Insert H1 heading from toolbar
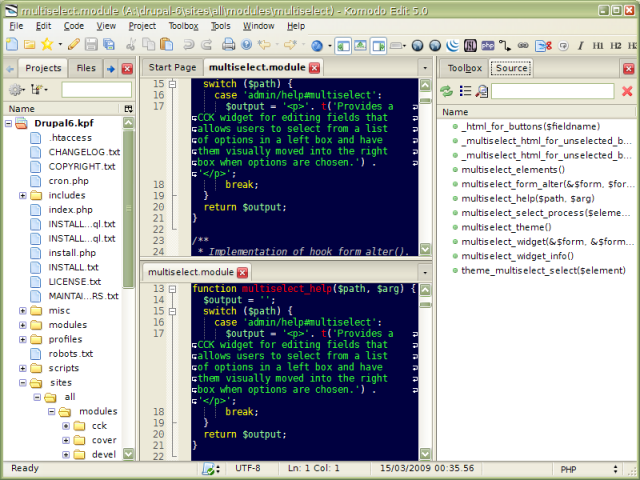The height and width of the screenshot is (480, 640). pyautogui.click(x=598, y=45)
